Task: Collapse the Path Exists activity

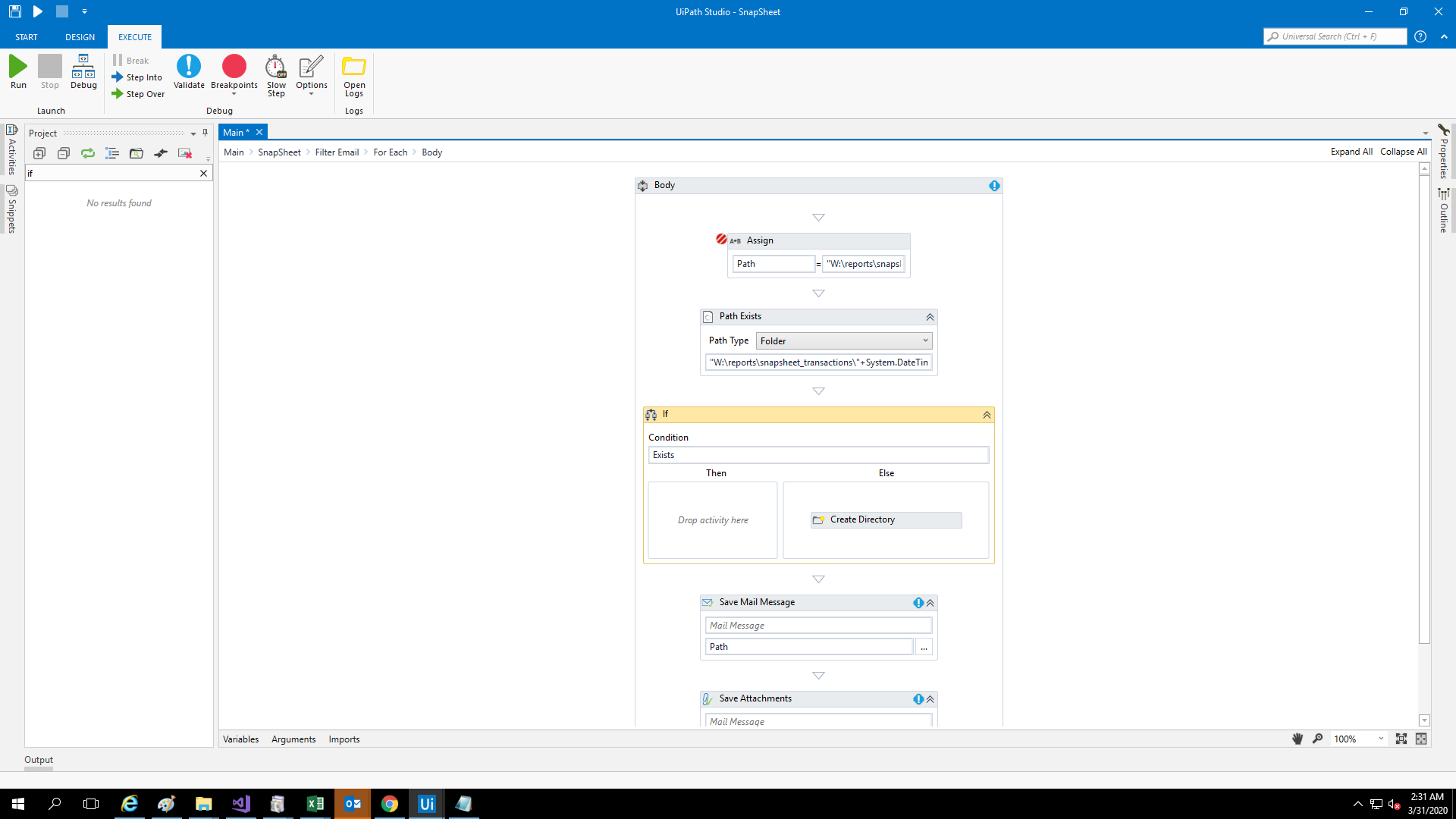Action: [930, 317]
